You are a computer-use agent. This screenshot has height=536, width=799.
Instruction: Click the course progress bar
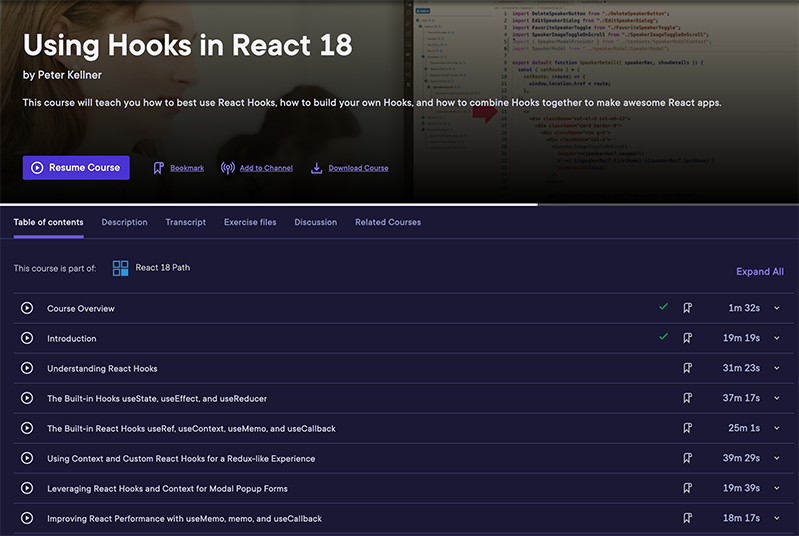(400, 205)
